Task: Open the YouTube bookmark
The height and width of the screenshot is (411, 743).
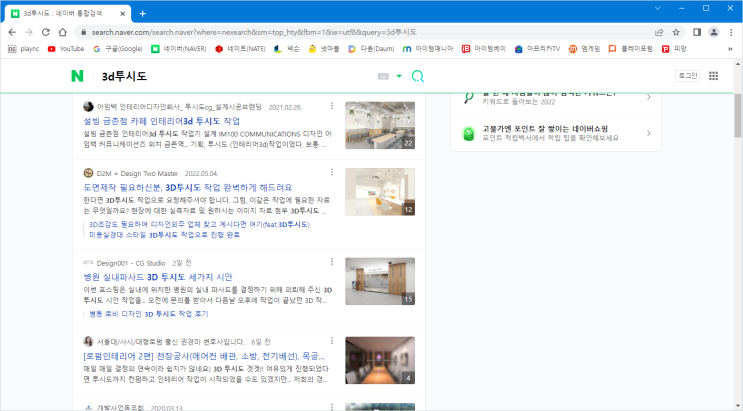Action: pos(66,48)
